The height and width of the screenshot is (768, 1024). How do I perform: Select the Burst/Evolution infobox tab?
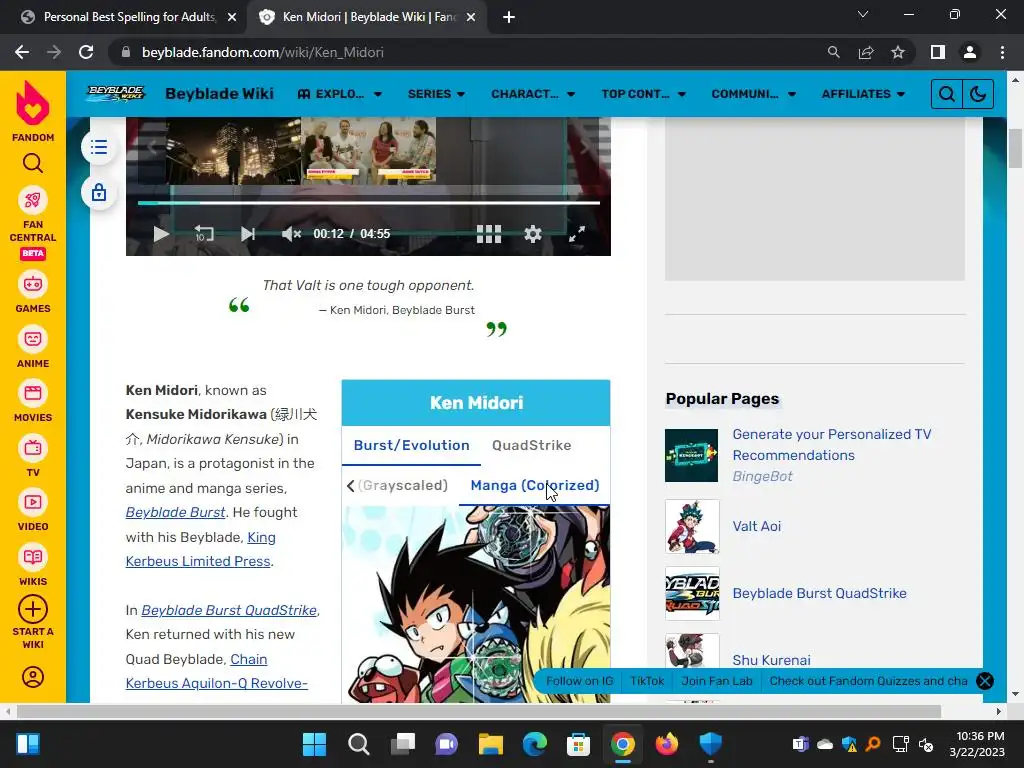point(411,445)
